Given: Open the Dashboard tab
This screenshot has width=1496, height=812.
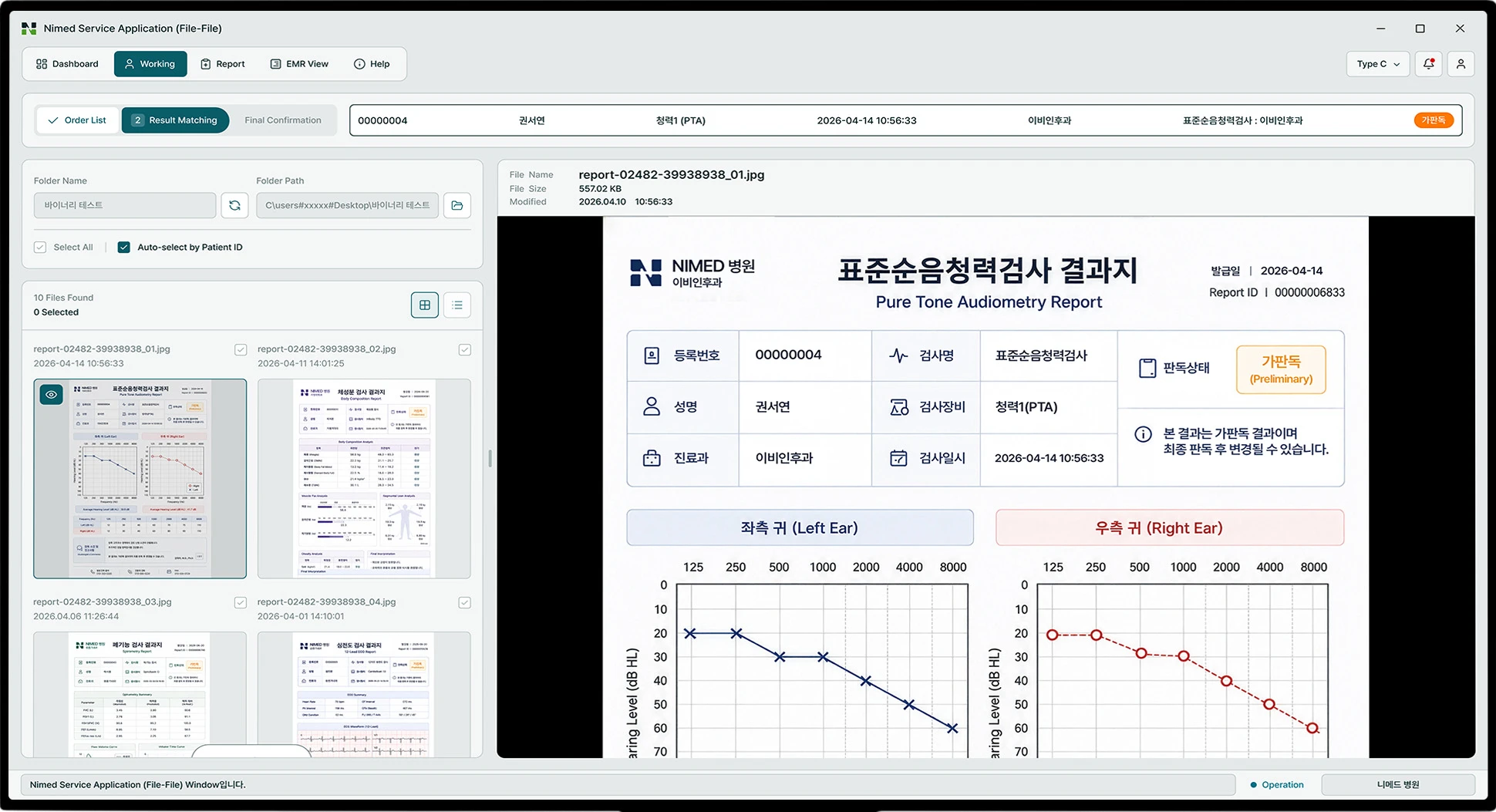Looking at the screenshot, I should (x=67, y=64).
